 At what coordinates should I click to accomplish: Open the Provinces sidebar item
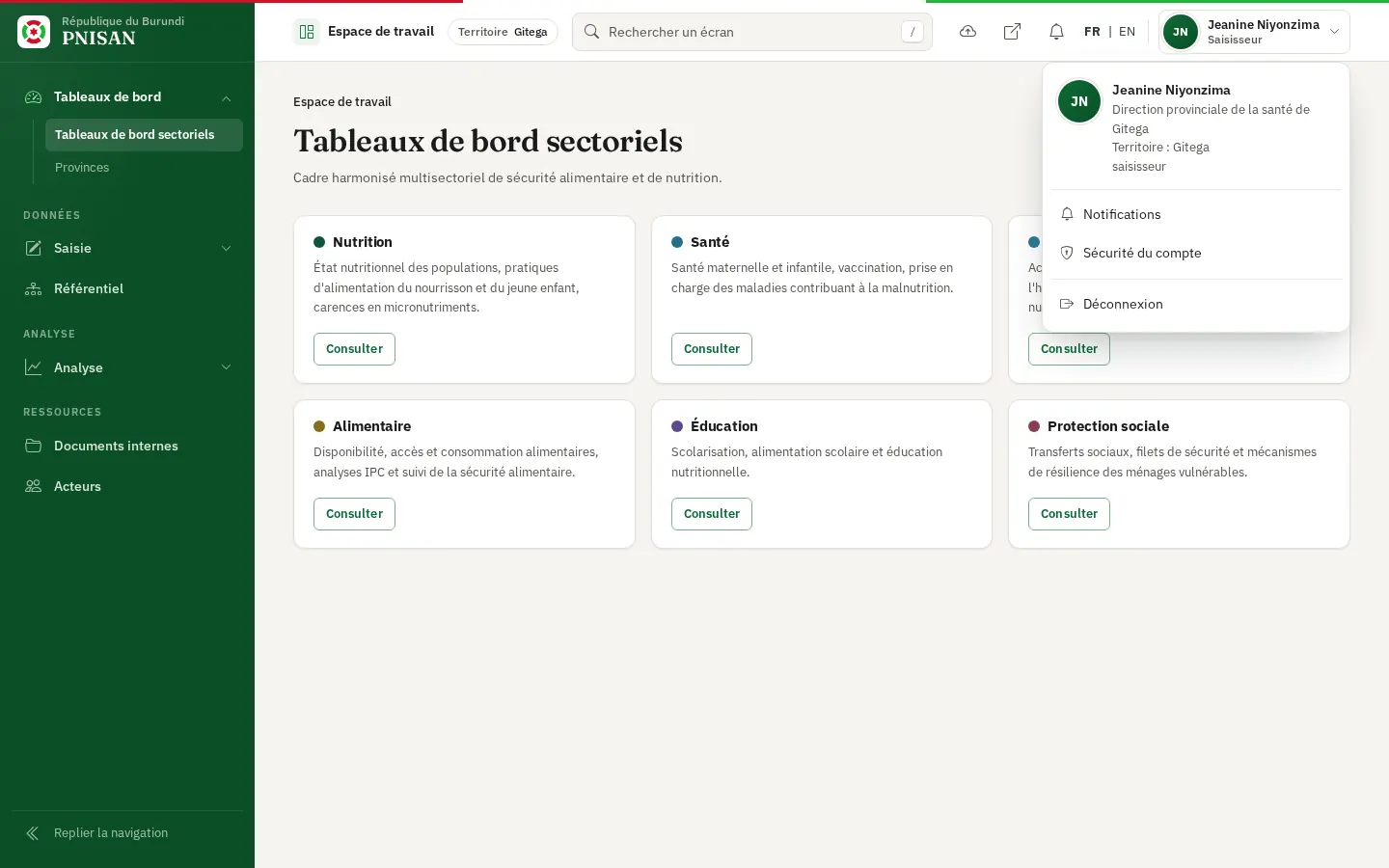coord(144,168)
